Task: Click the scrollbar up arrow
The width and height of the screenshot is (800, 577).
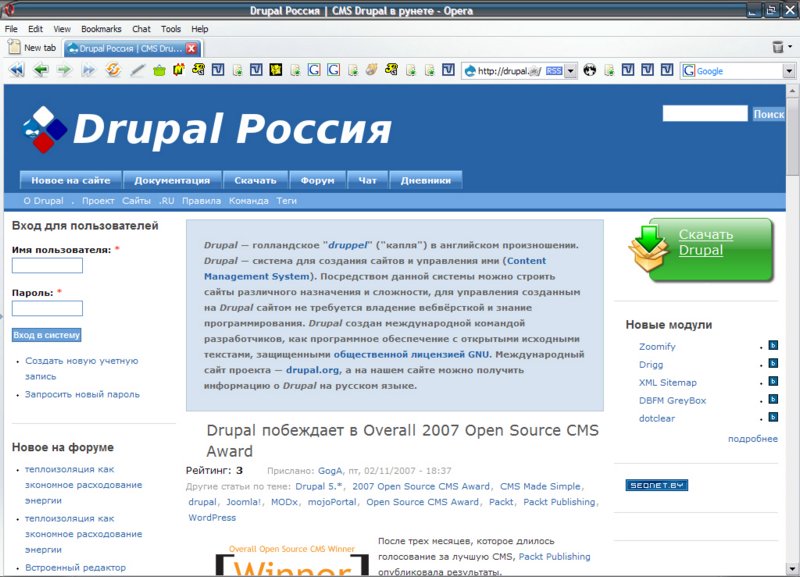Action: (x=792, y=91)
